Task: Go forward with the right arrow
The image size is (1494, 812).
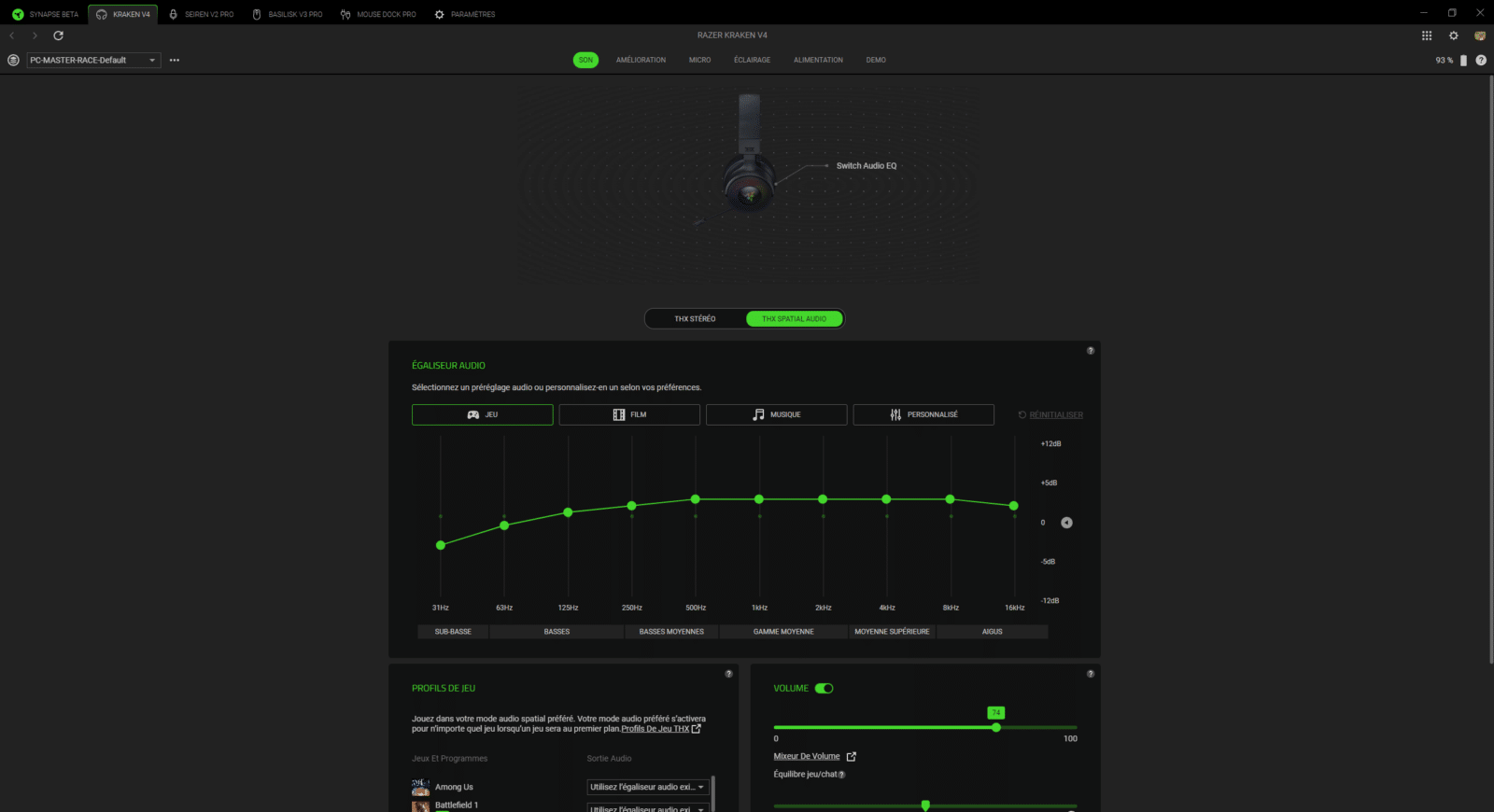Action: 35,35
